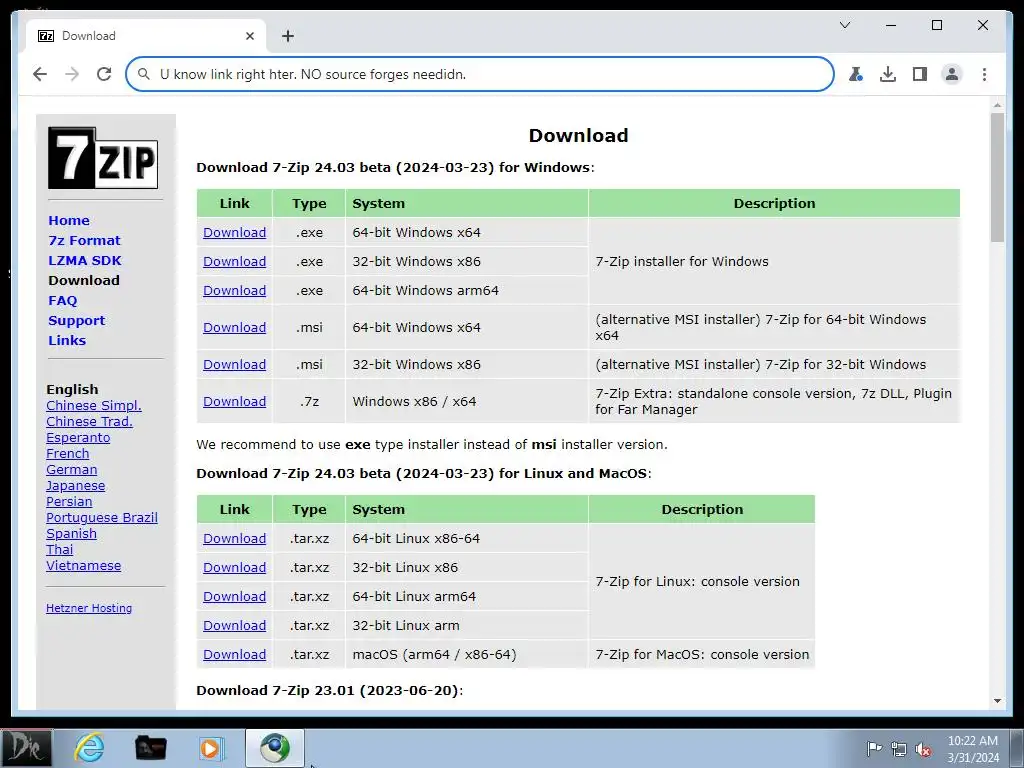The width and height of the screenshot is (1024, 768).
Task: Download .exe for 64-bit Windows arm64
Action: click(x=234, y=291)
